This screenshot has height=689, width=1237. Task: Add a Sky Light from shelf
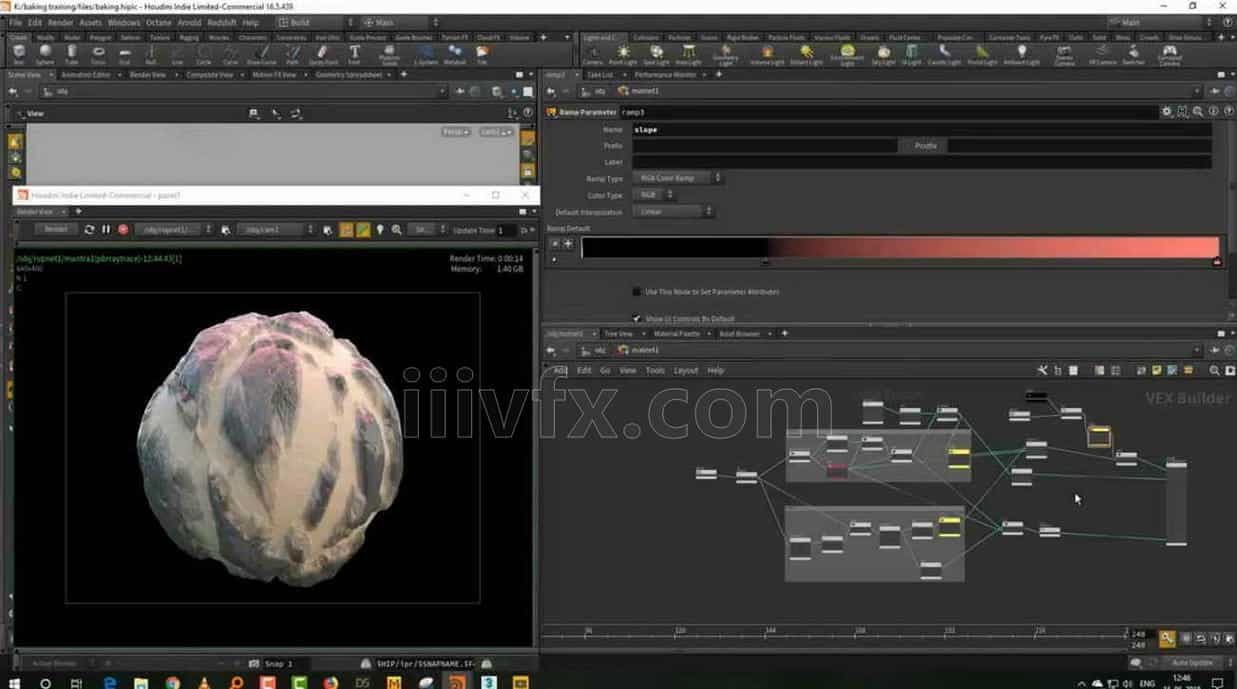(884, 54)
